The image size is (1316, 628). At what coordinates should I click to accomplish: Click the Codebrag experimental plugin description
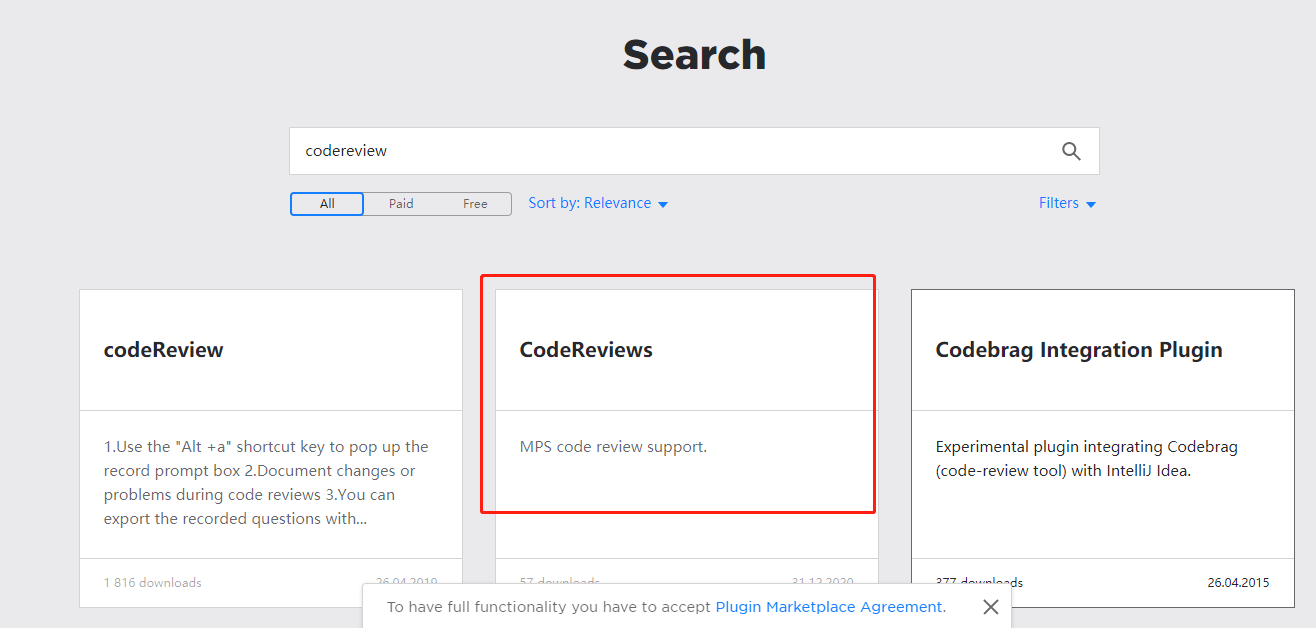[x=1087, y=459]
